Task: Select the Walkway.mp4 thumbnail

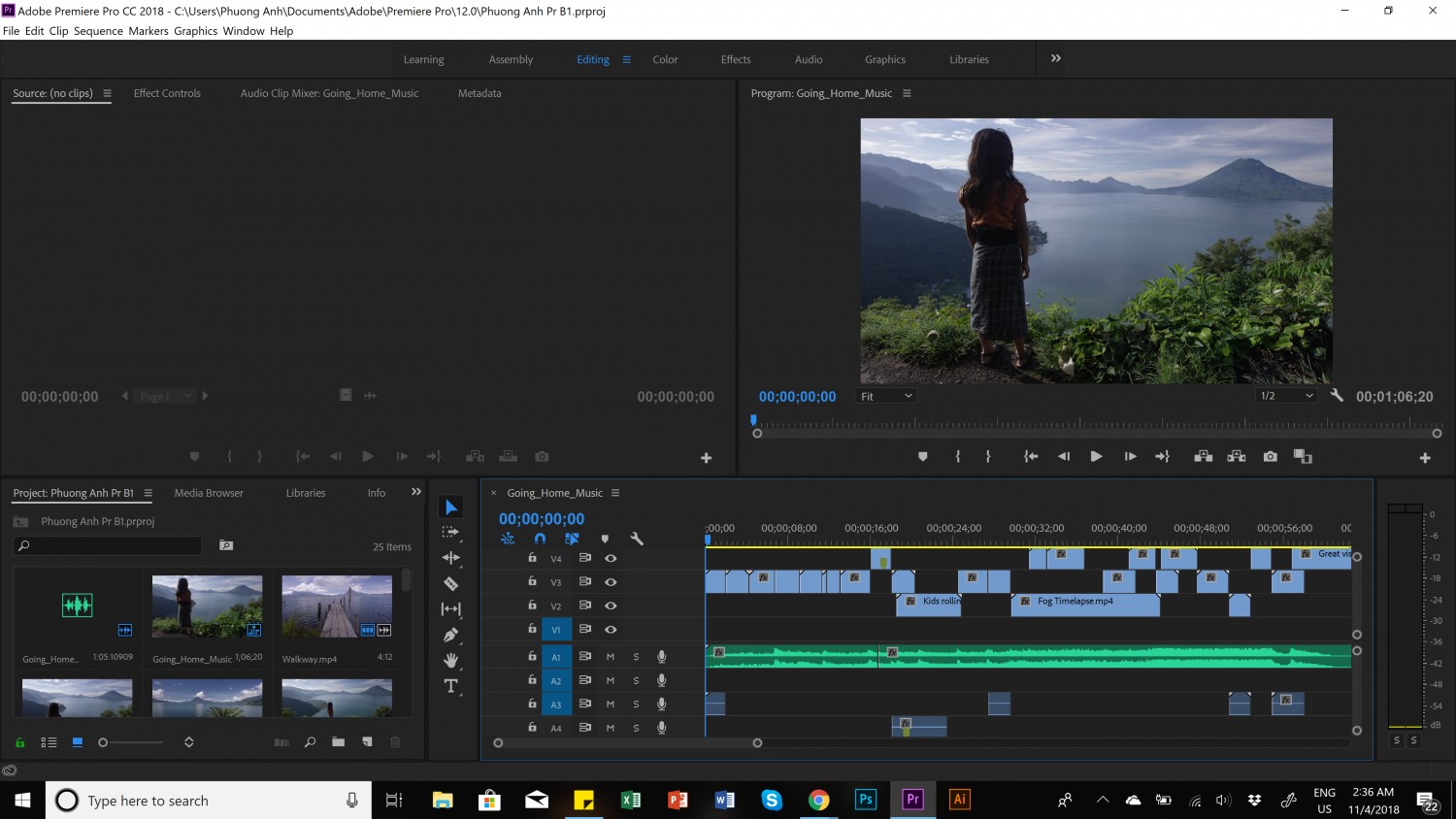Action: point(337,606)
